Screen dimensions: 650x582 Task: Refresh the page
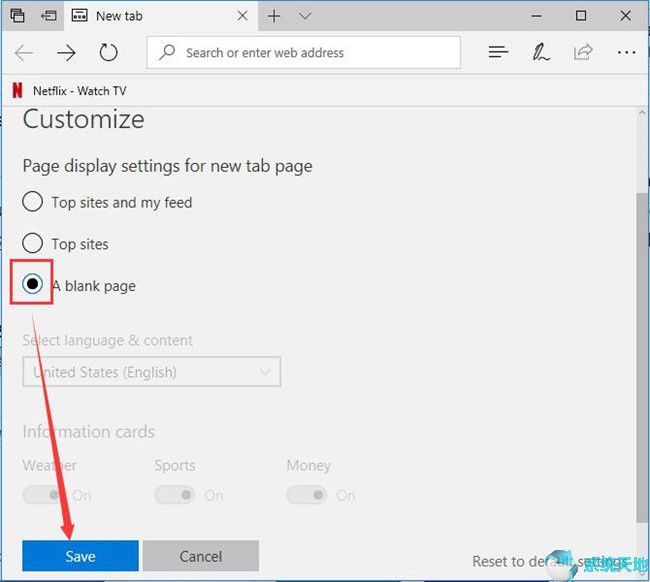[x=109, y=52]
